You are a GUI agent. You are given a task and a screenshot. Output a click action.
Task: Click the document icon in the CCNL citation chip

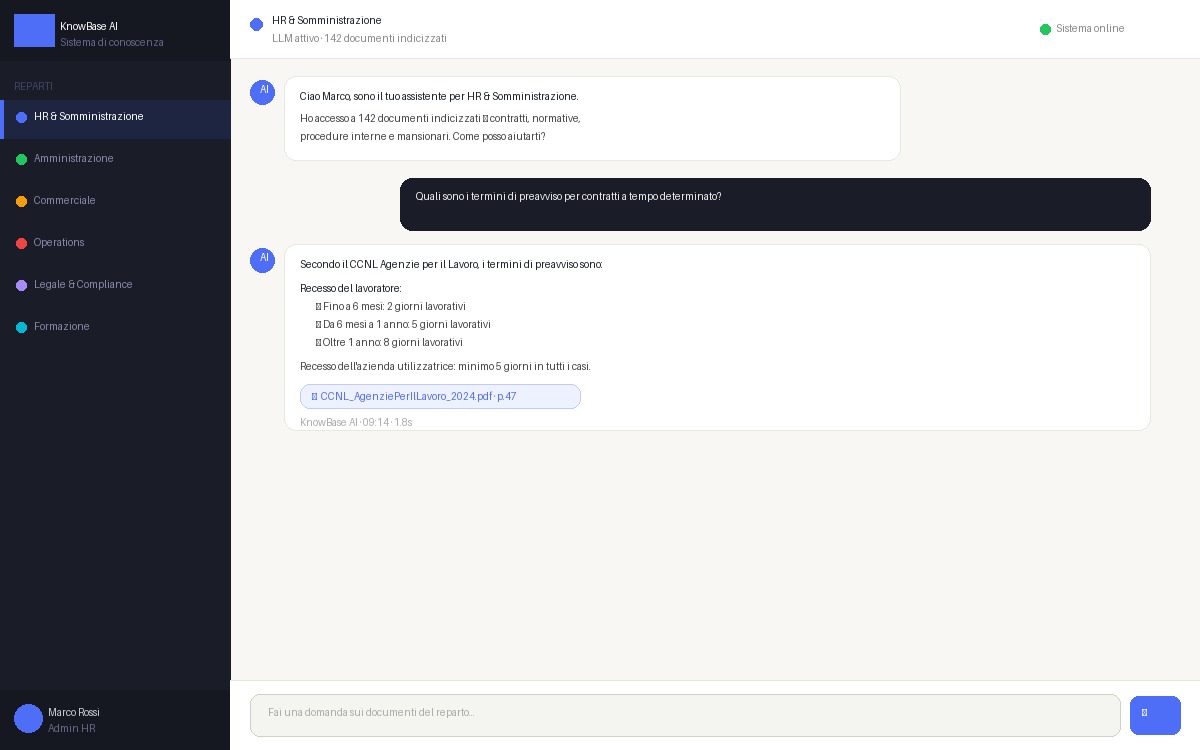314,397
